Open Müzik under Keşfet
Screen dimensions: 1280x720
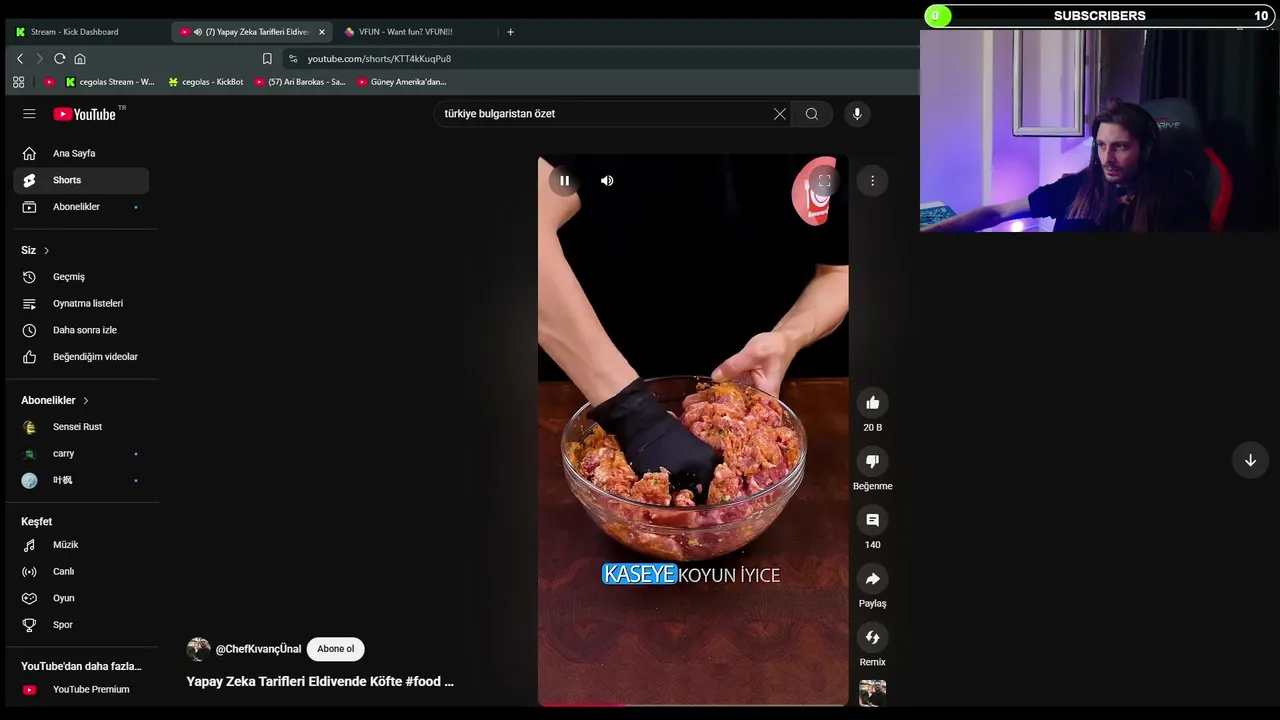[81, 545]
